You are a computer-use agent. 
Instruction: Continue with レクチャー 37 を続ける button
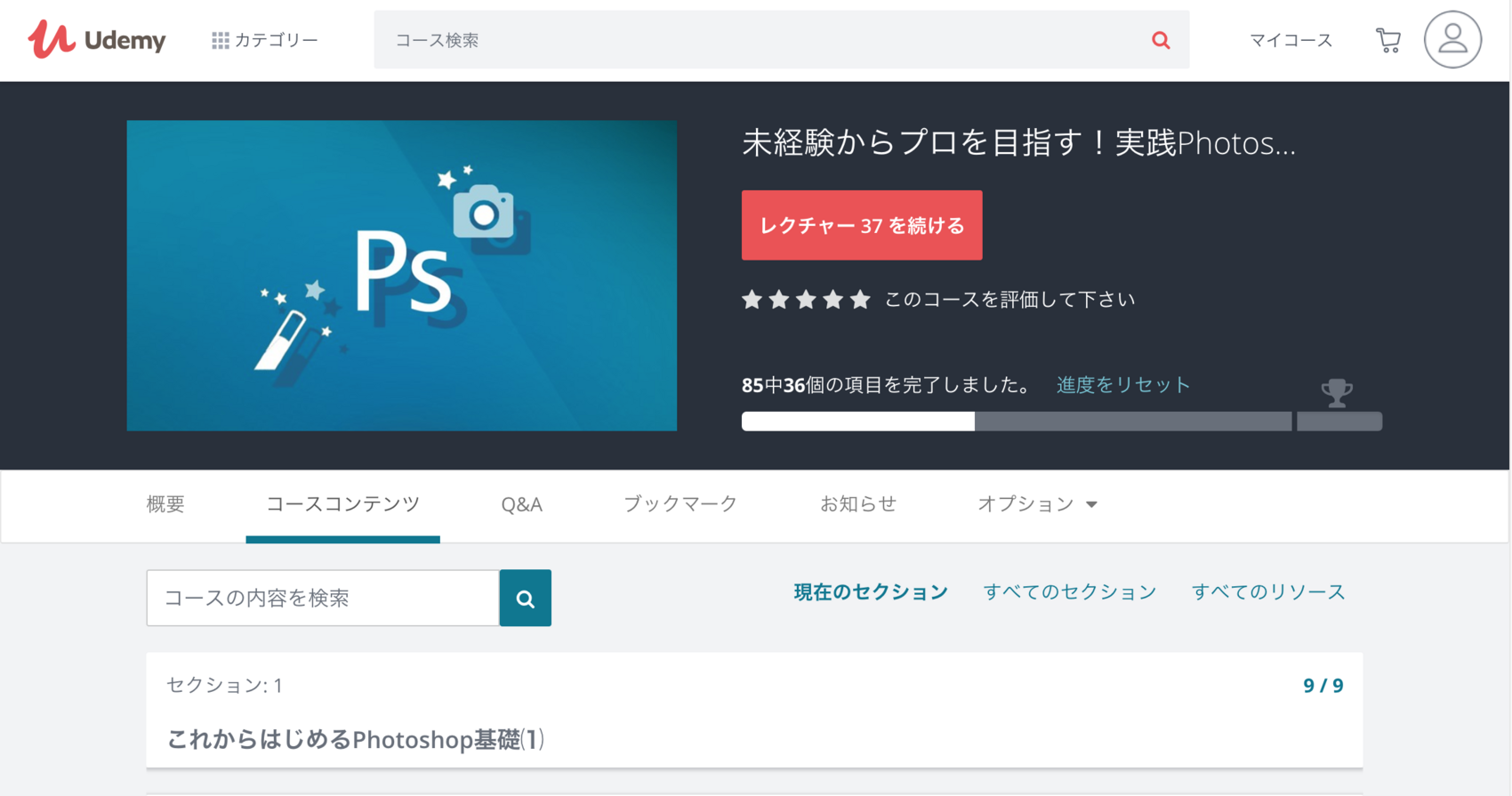pyautogui.click(x=862, y=225)
